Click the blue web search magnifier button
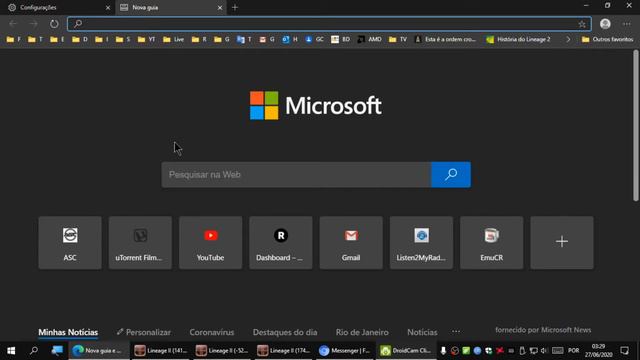The width and height of the screenshot is (640, 360). tap(451, 175)
